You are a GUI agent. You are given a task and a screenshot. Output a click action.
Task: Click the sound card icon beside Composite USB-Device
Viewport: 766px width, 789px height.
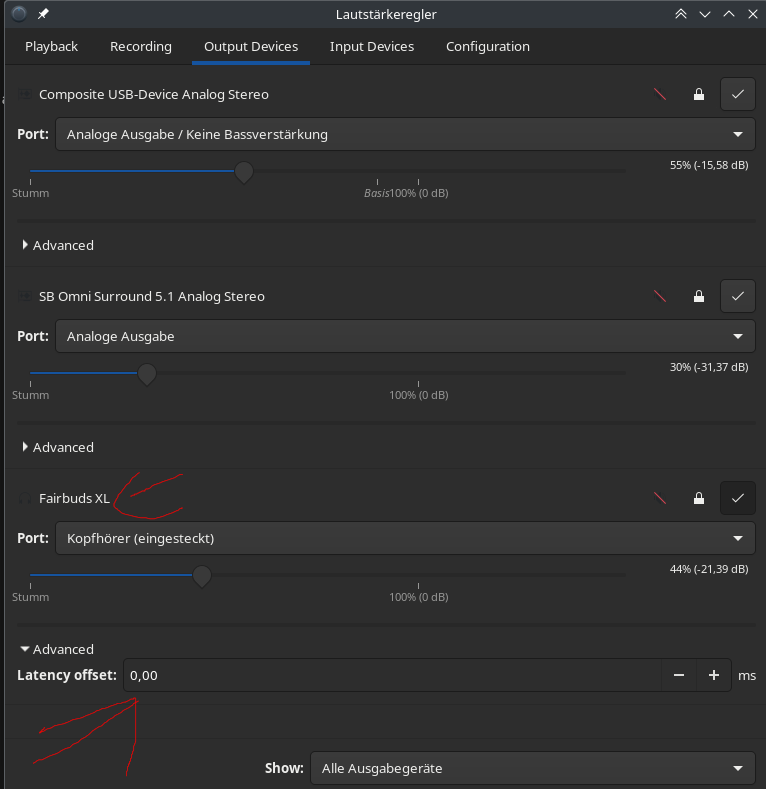(25, 94)
